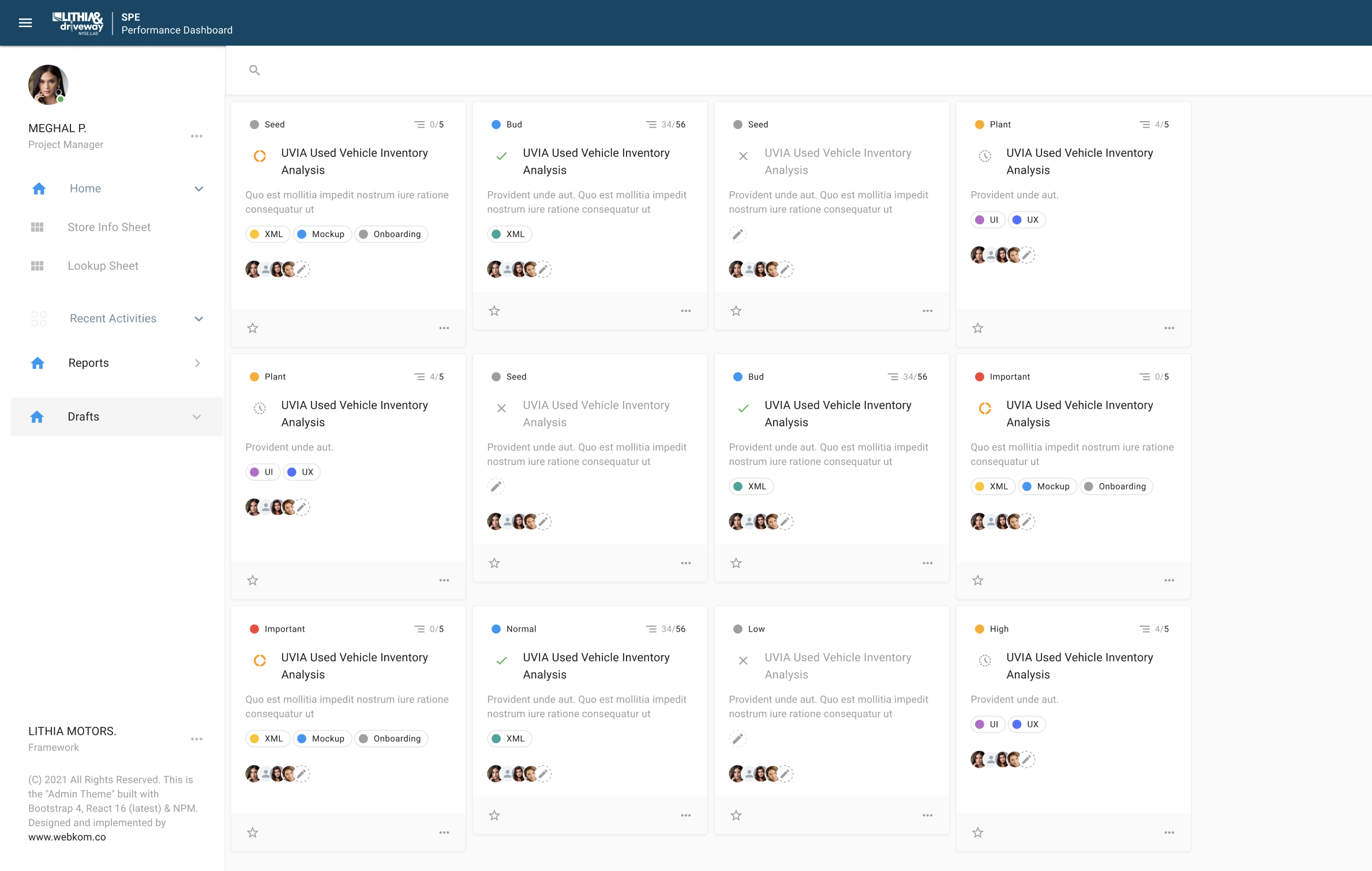Image resolution: width=1372 pixels, height=871 pixels.
Task: Open the hamburger navigation menu
Action: [x=25, y=22]
